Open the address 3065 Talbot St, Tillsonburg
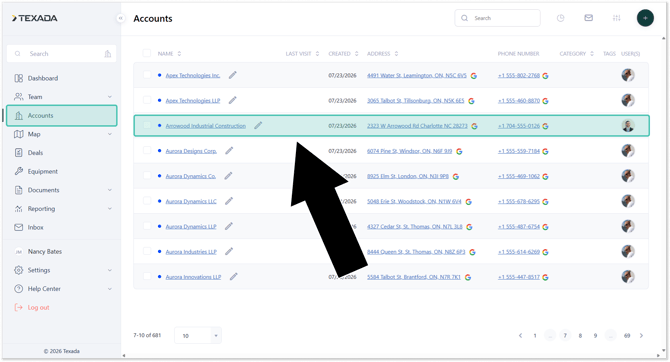The width and height of the screenshot is (670, 362). (x=415, y=101)
